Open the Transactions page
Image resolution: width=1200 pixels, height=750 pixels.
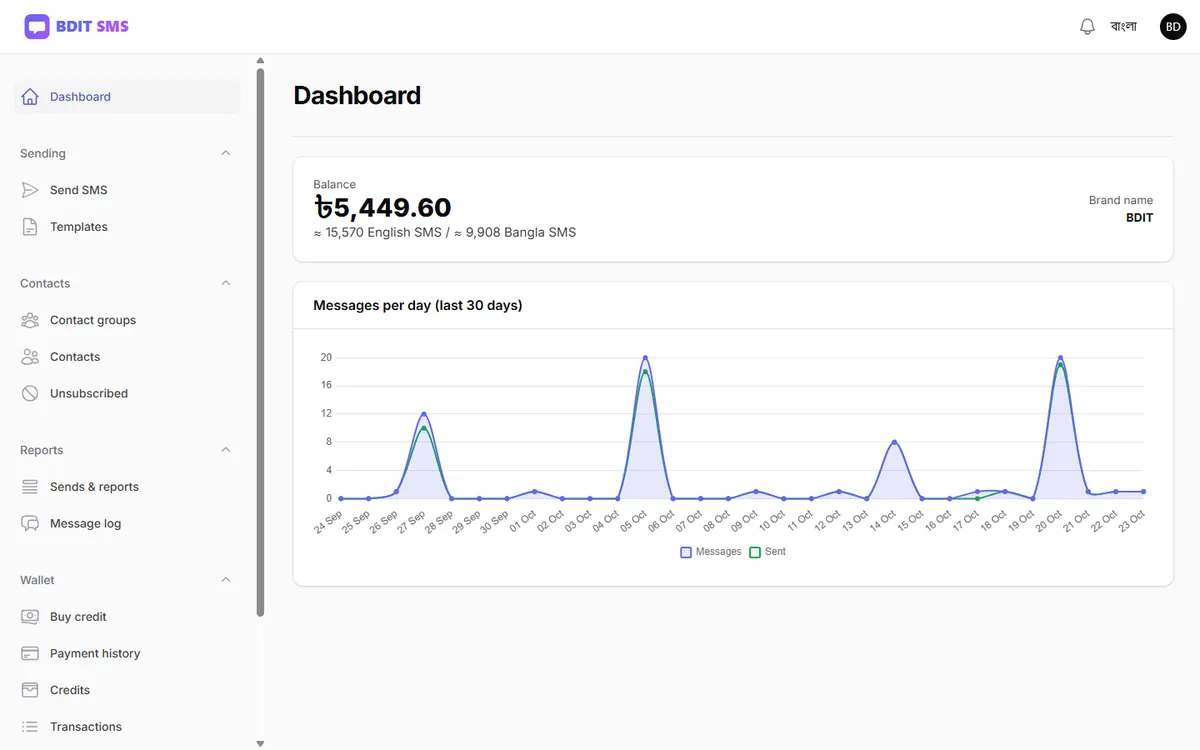click(x=128, y=727)
